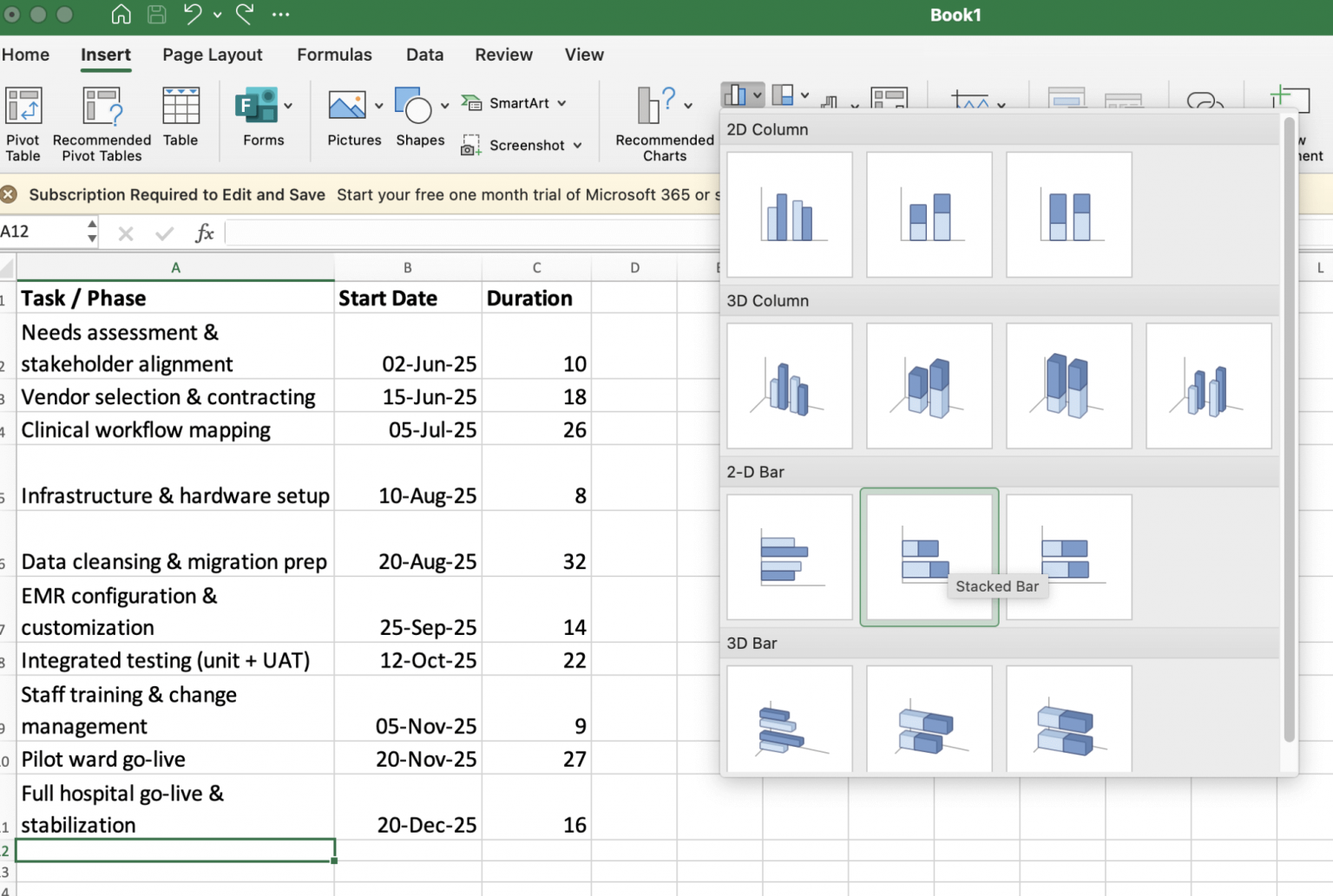Switch to the Formulas ribbon tab
Screen dimensions: 1333x896
tap(334, 55)
